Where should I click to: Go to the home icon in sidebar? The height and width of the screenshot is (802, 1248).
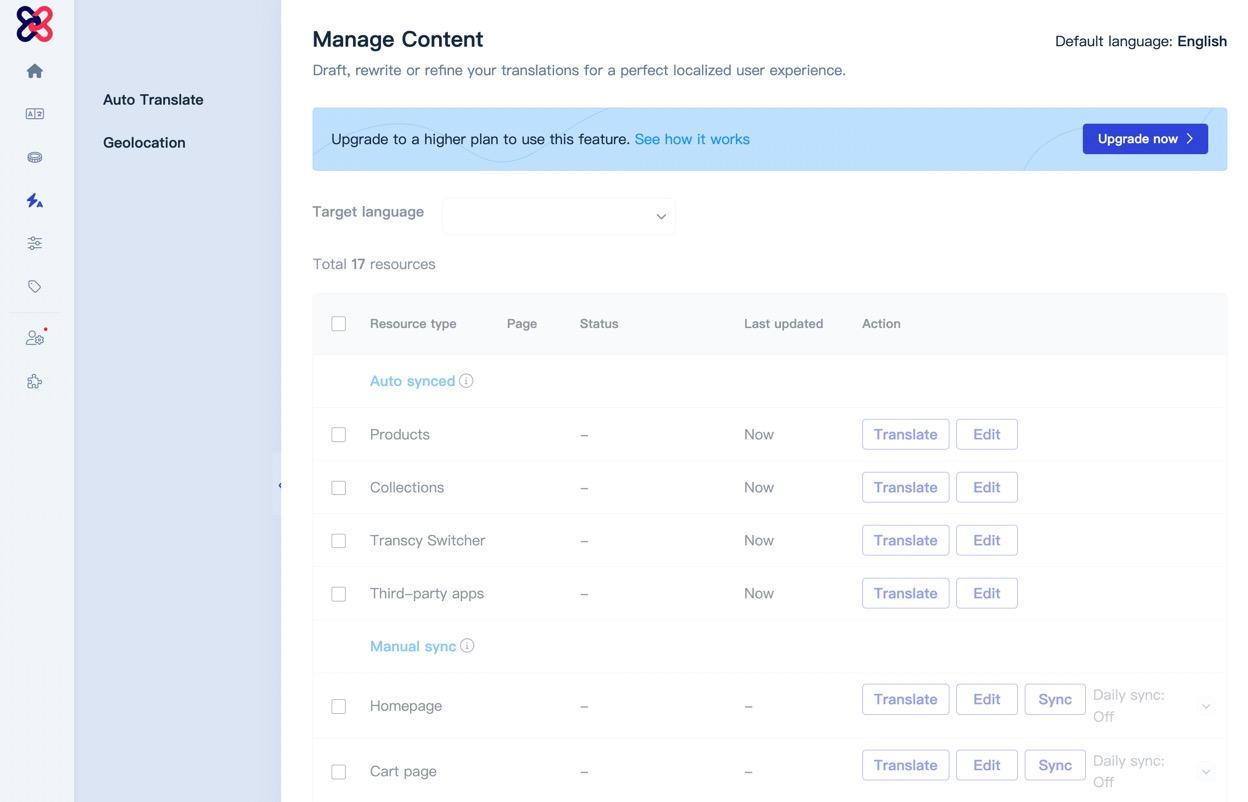point(35,71)
